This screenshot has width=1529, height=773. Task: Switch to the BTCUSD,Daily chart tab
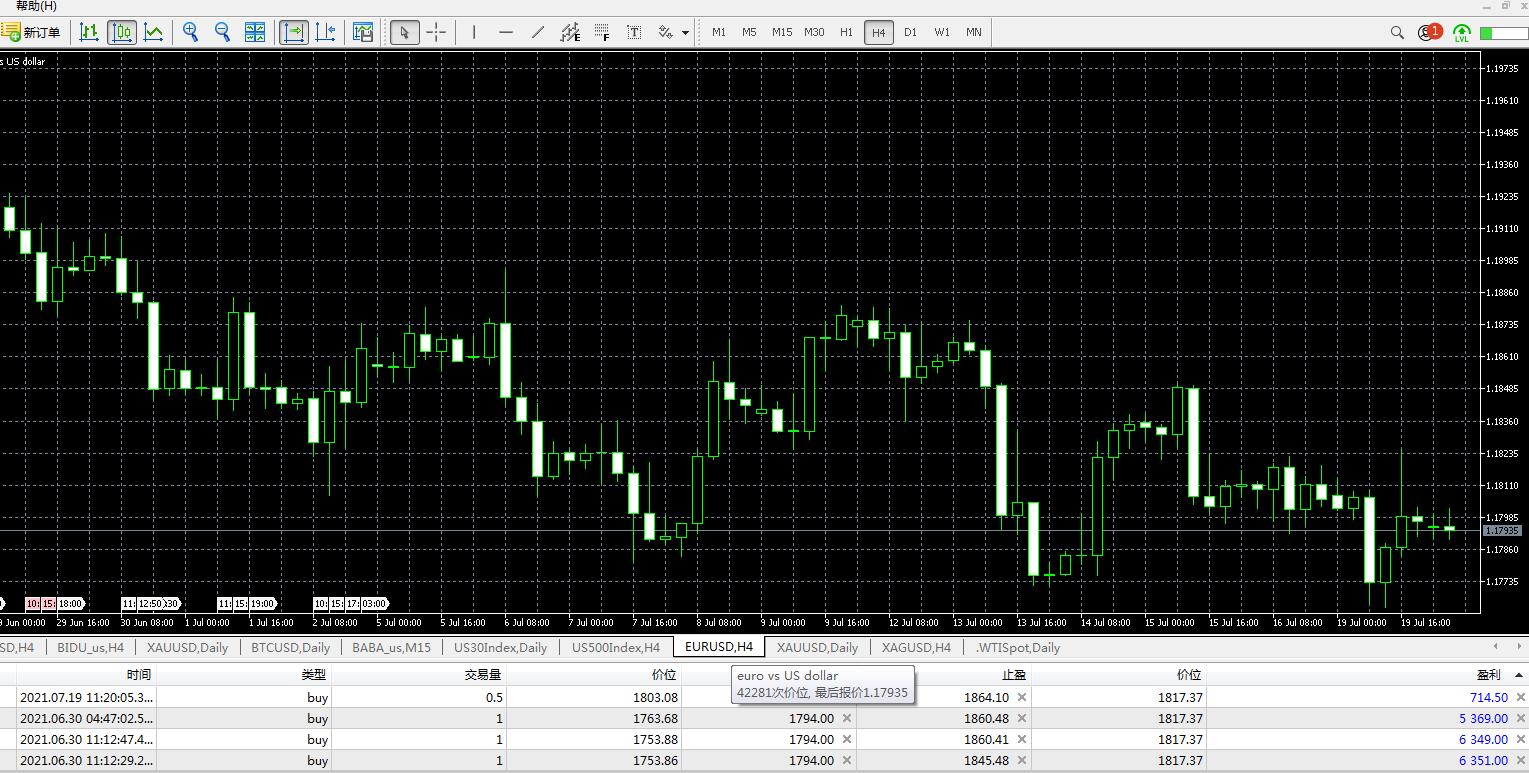(x=290, y=647)
